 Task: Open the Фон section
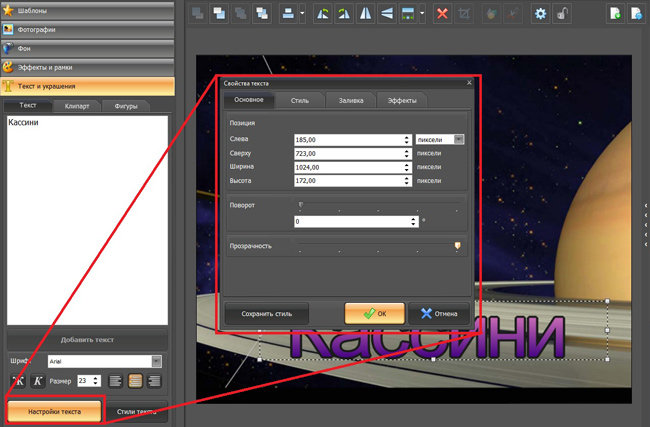[x=87, y=49]
